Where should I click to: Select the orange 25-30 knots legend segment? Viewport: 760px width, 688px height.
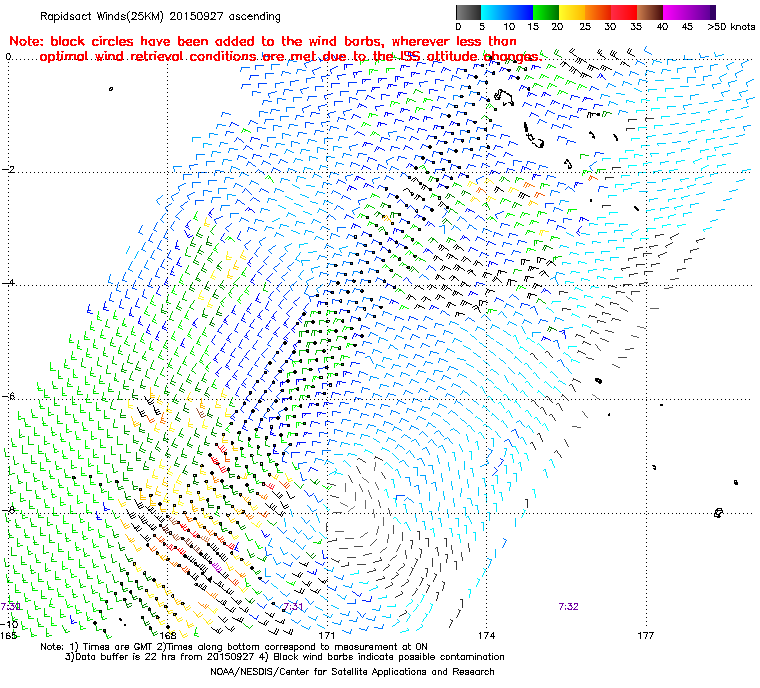[598, 12]
